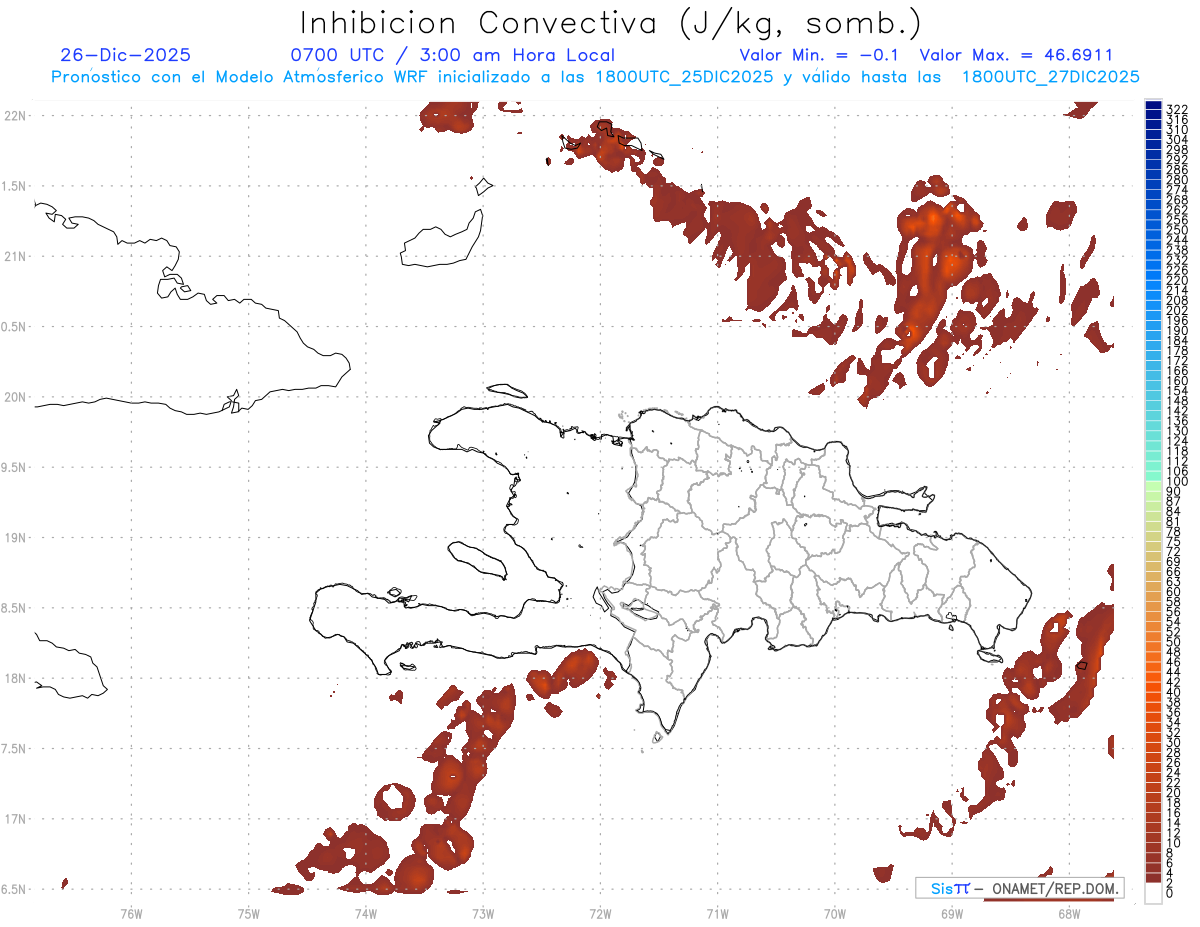The width and height of the screenshot is (1200, 927).
Task: Click the 18N latitude label
Action: click(15, 679)
